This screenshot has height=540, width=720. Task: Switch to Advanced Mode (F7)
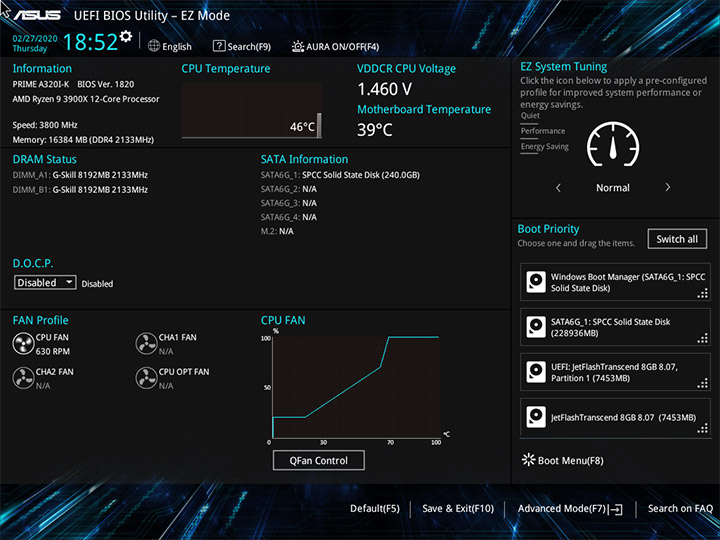570,509
